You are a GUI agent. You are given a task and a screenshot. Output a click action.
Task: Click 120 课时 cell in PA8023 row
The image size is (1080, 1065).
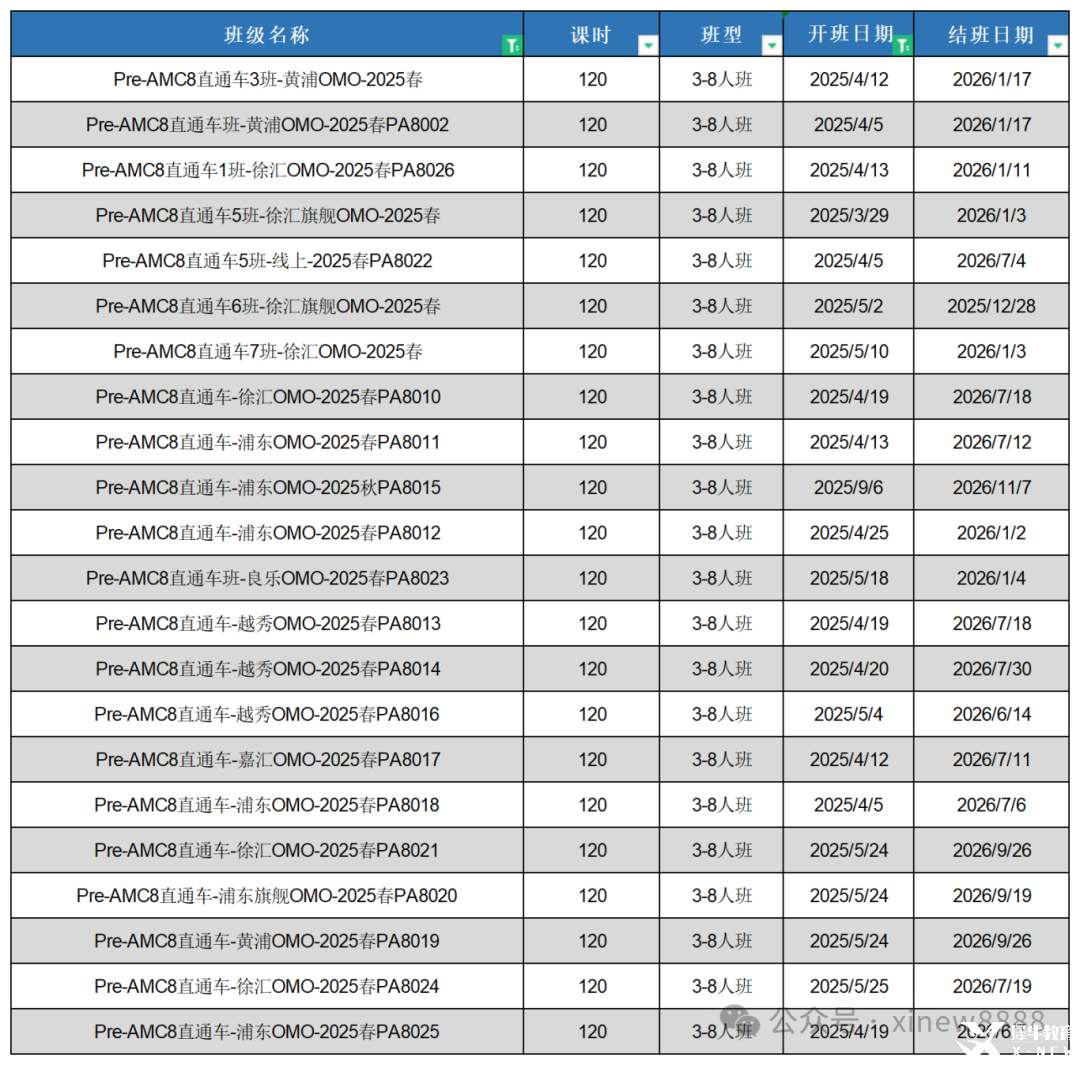point(592,578)
